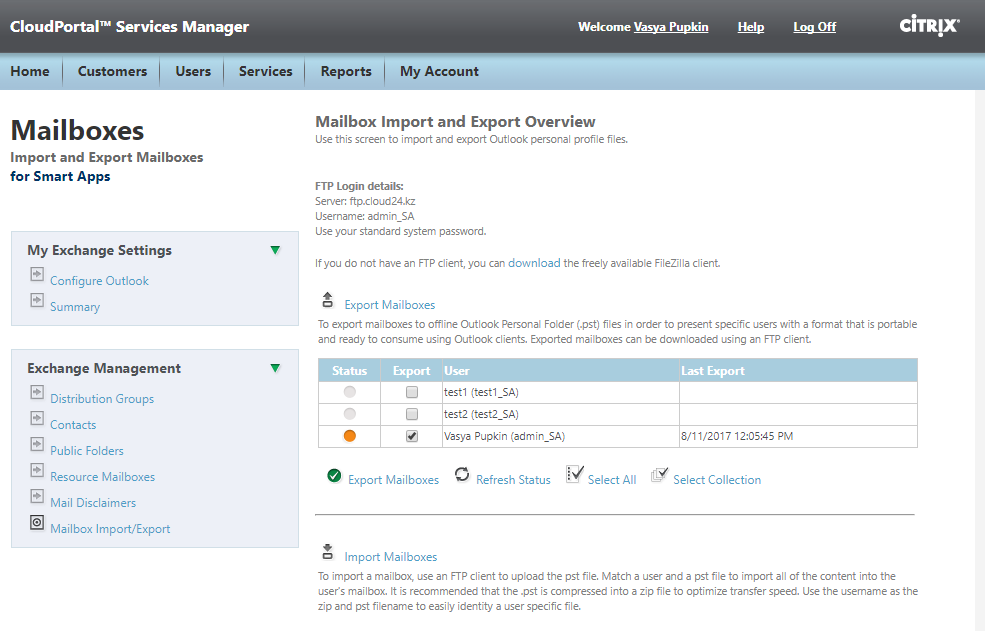Image resolution: width=985 pixels, height=631 pixels.
Task: Check the export box for test2 (test2_SA)
Action: (412, 414)
